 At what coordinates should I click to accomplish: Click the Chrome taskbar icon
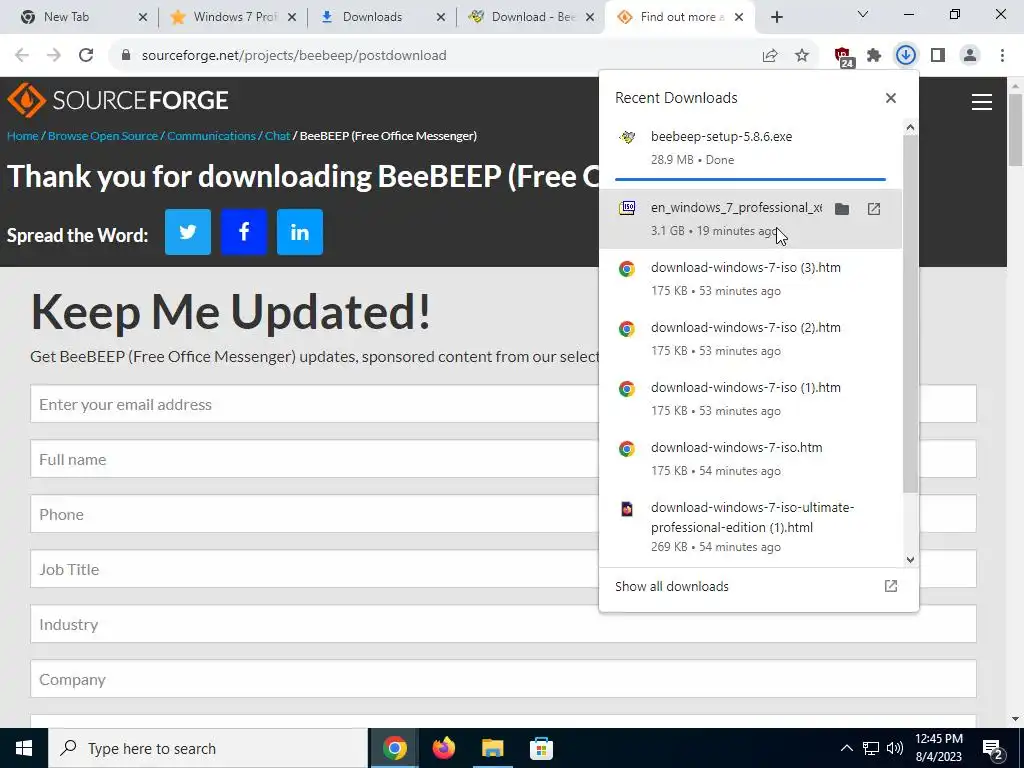coord(394,748)
